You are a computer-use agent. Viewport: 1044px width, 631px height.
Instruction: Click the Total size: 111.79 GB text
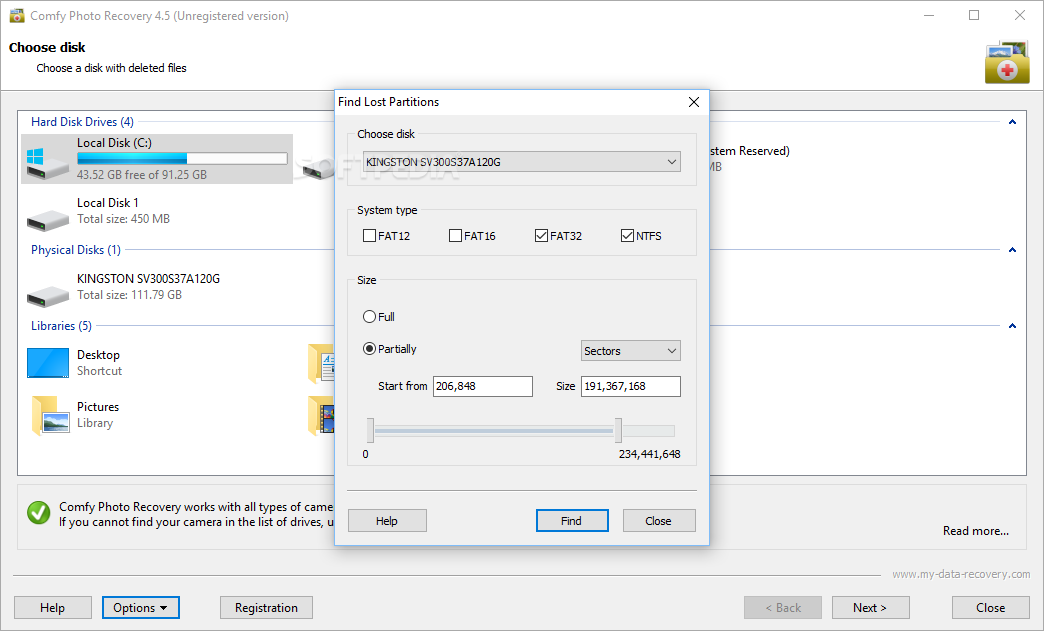129,295
